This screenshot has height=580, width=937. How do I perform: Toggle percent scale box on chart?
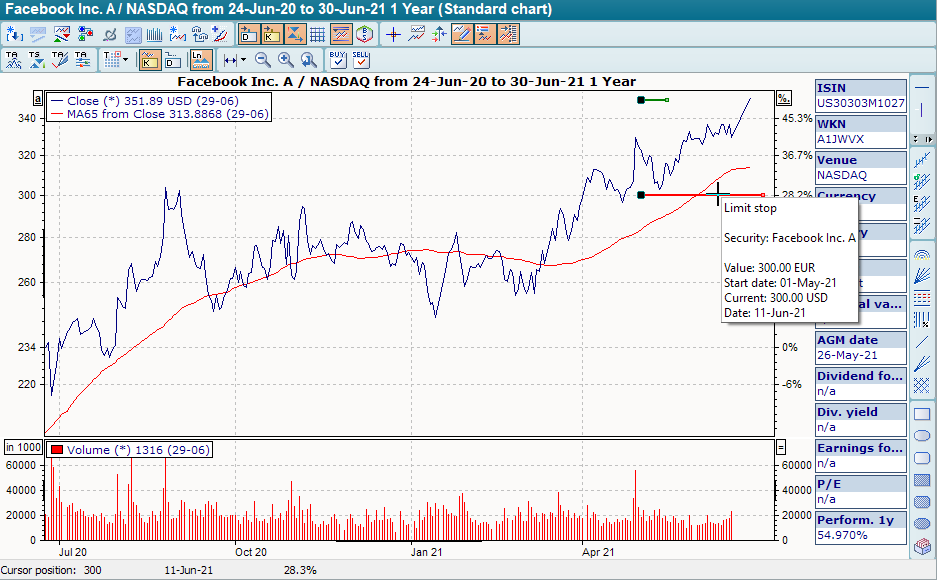coord(783,99)
